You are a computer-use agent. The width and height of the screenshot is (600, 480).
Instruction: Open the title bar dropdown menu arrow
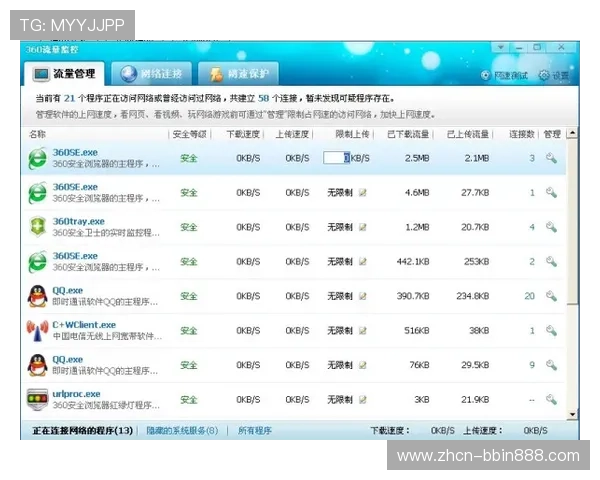point(501,47)
